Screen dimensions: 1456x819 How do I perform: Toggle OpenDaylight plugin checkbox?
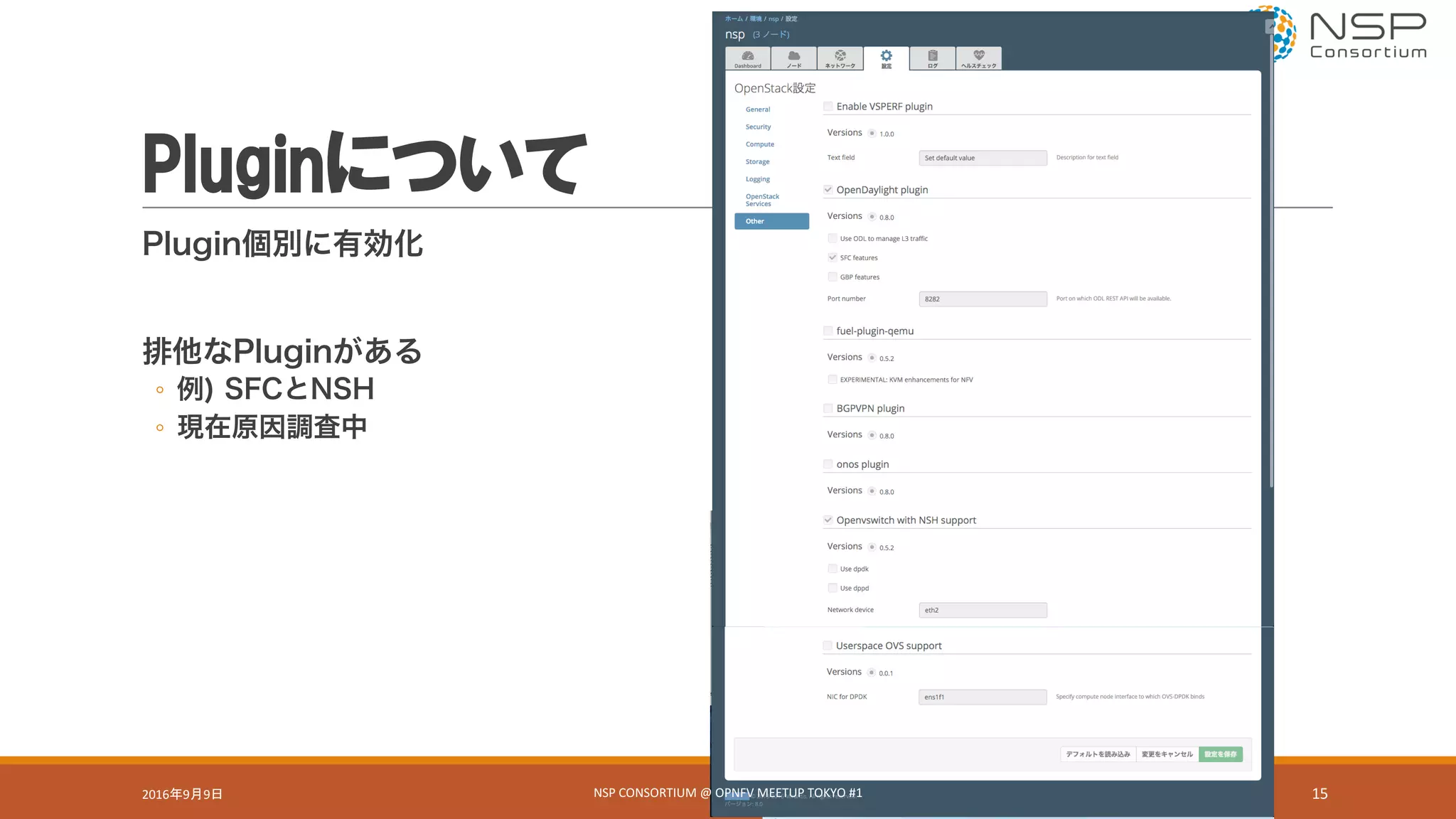click(828, 190)
